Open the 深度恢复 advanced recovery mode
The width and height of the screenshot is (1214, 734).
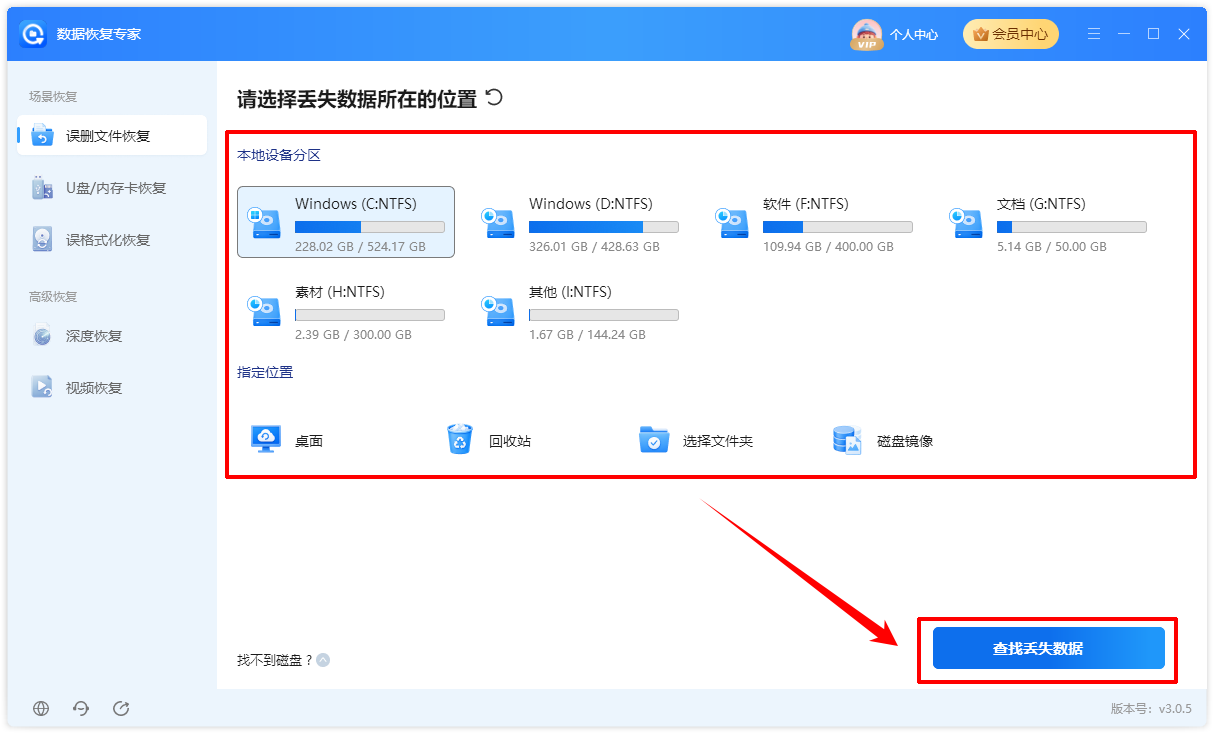click(x=112, y=336)
